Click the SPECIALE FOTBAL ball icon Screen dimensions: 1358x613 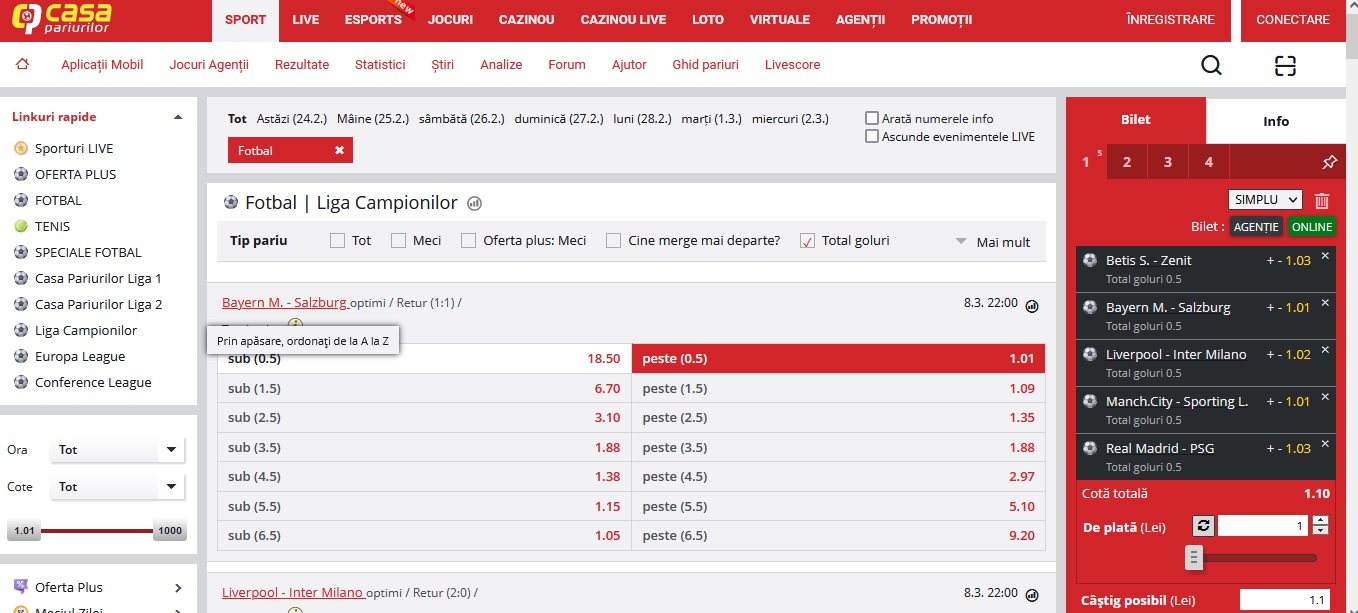(21, 252)
